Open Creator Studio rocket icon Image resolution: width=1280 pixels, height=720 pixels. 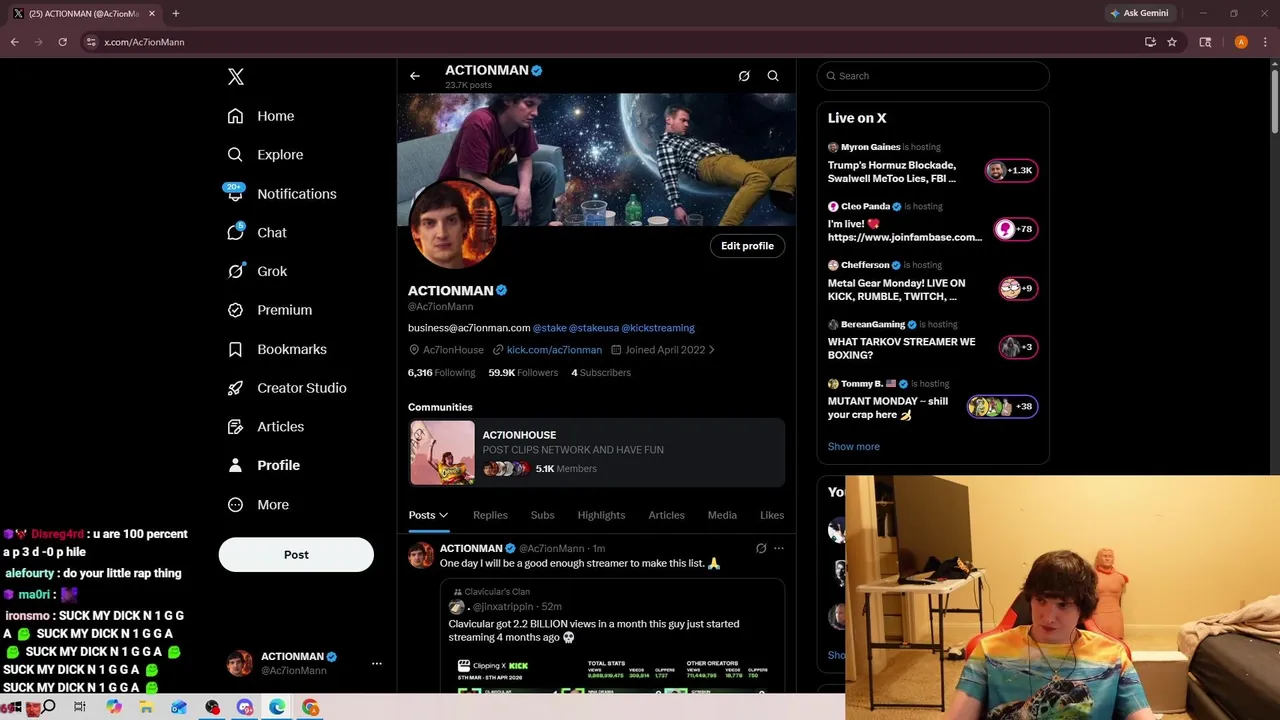click(x=235, y=388)
